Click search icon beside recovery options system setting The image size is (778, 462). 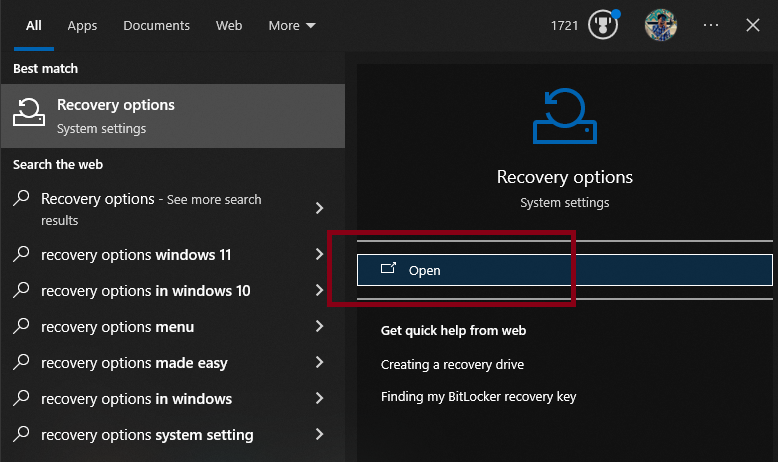[x=21, y=434]
